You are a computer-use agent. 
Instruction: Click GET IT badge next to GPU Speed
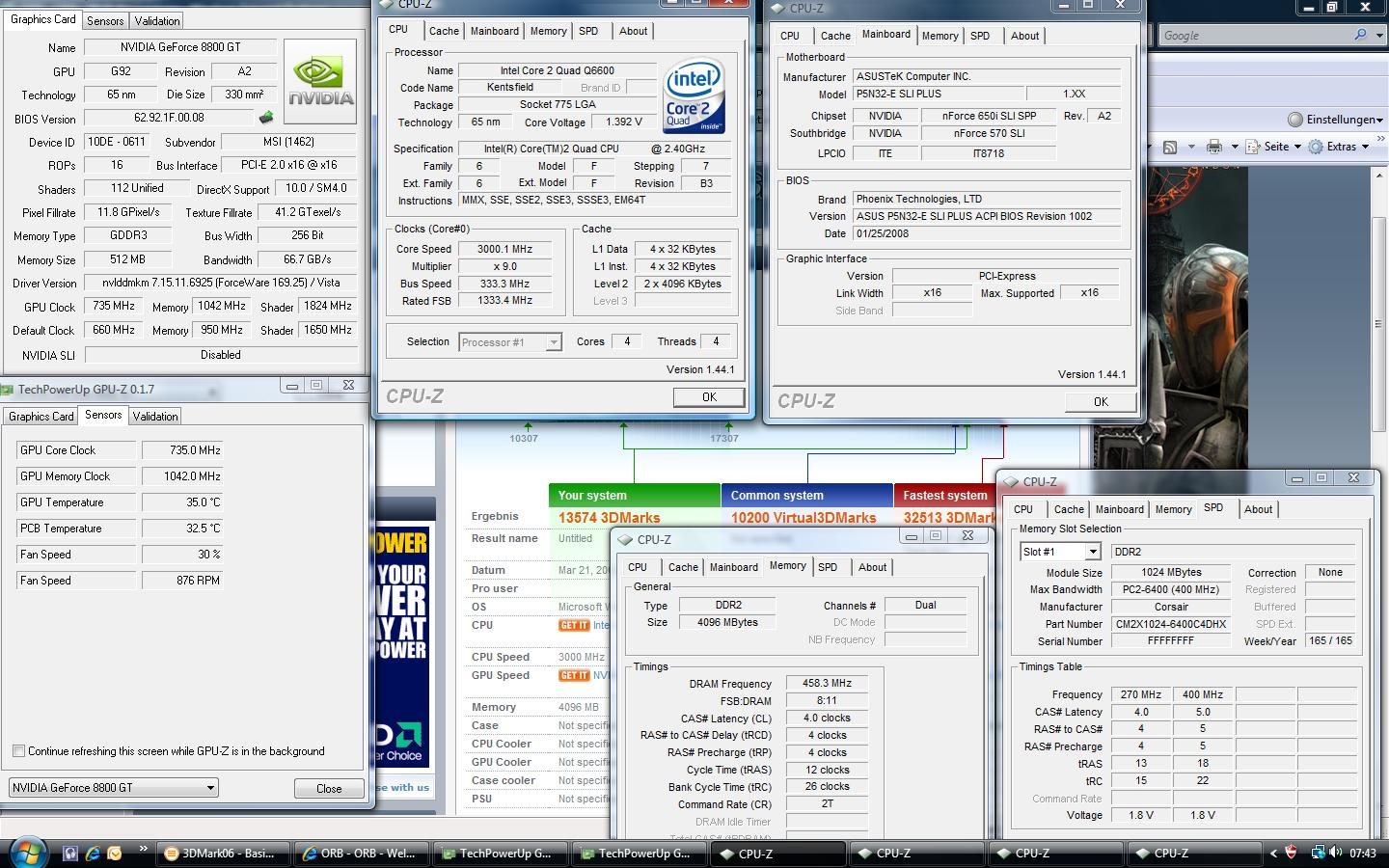coord(573,675)
